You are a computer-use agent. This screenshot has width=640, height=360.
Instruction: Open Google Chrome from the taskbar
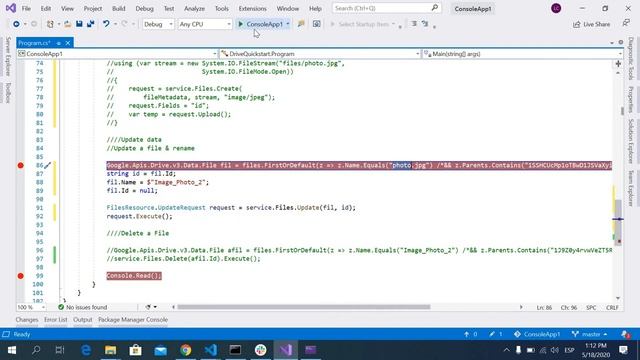tap(186, 350)
